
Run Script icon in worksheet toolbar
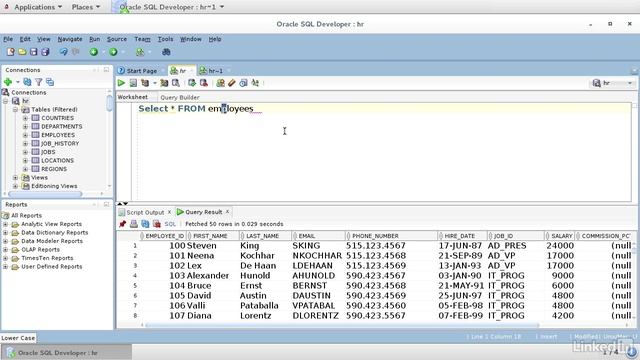pyautogui.click(x=133, y=83)
